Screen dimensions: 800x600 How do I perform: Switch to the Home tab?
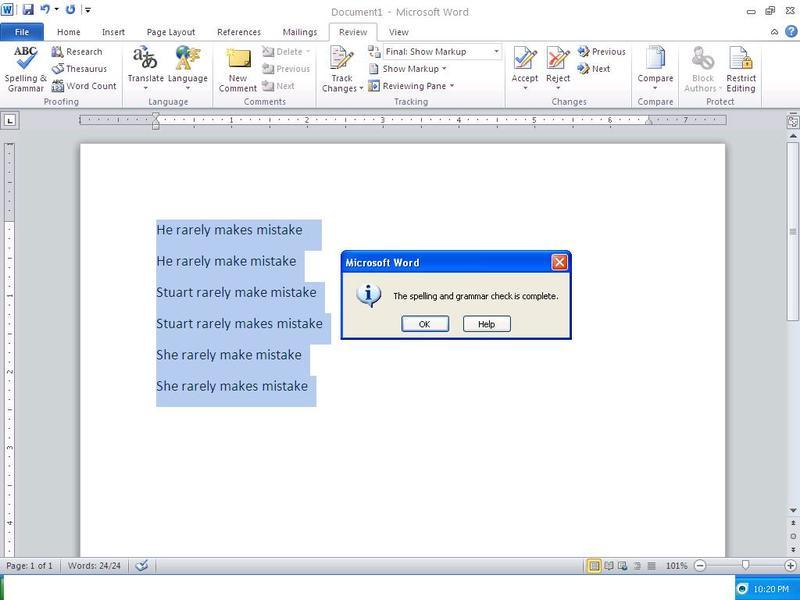click(68, 32)
